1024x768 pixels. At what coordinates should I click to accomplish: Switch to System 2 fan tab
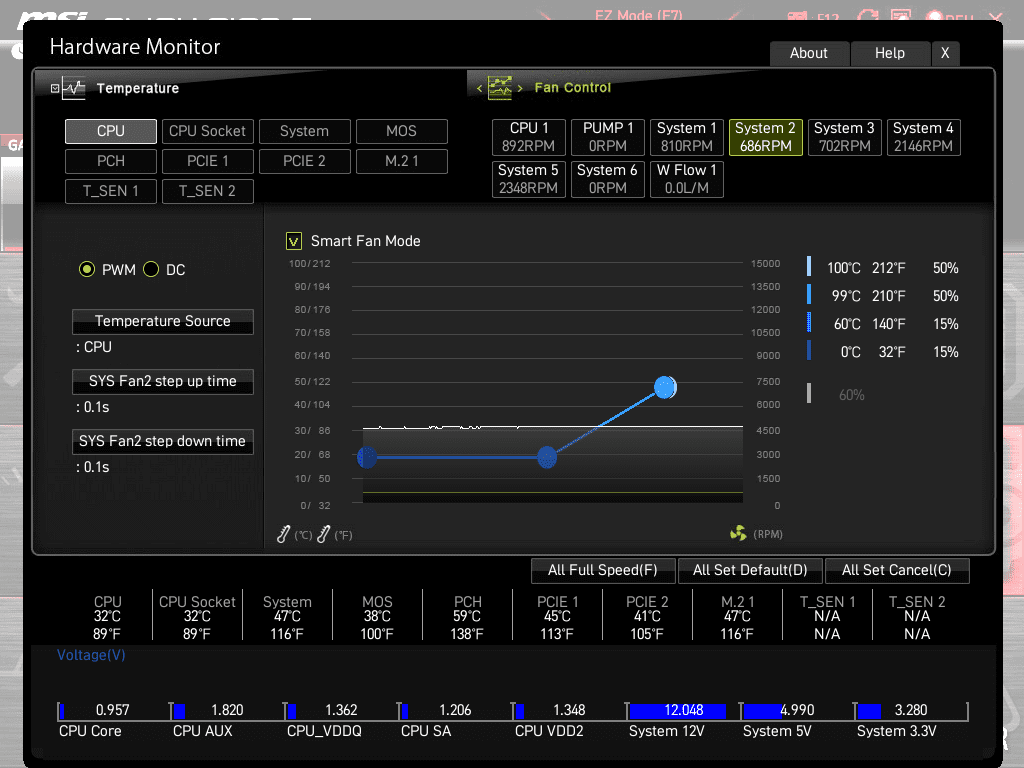[x=765, y=137]
